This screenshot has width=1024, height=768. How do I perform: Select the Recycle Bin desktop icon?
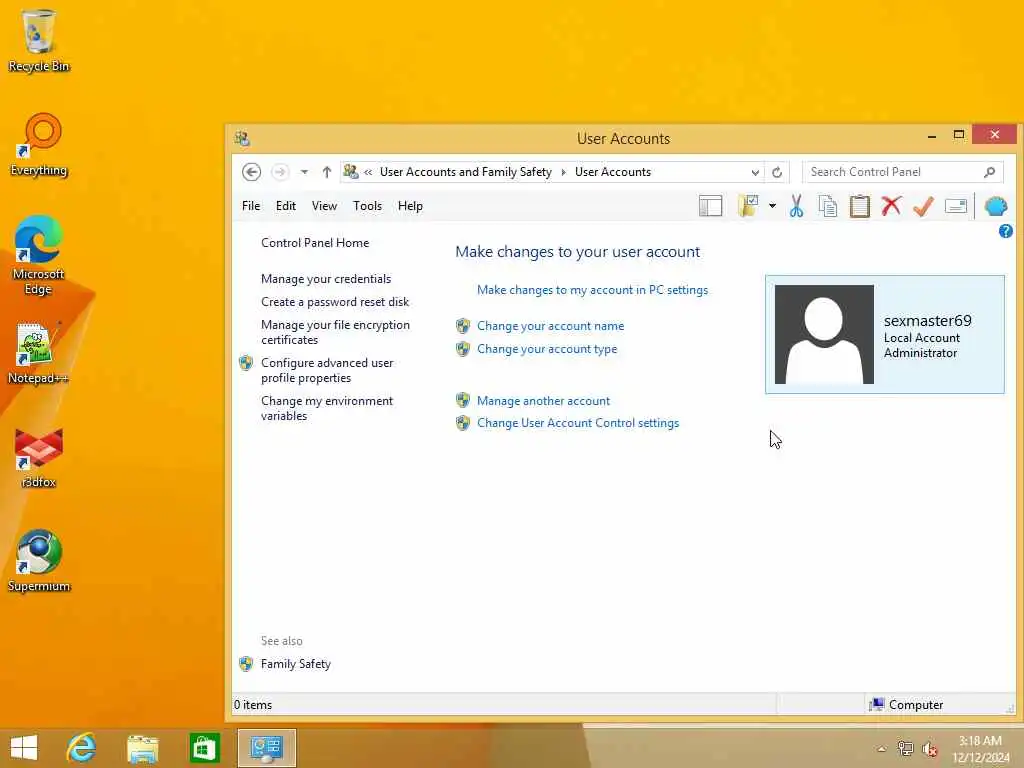[39, 40]
